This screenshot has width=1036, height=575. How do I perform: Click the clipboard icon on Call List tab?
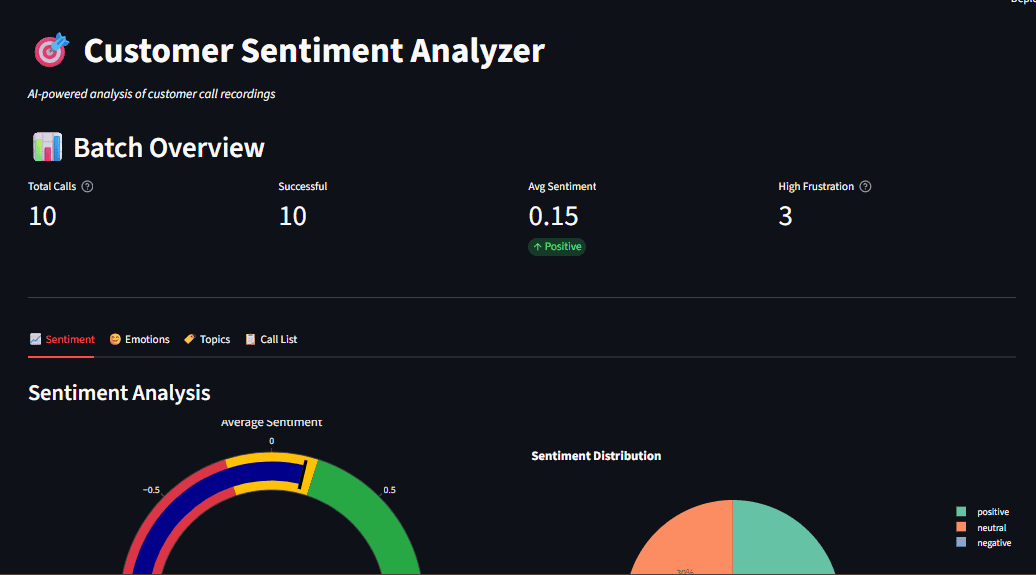(251, 340)
